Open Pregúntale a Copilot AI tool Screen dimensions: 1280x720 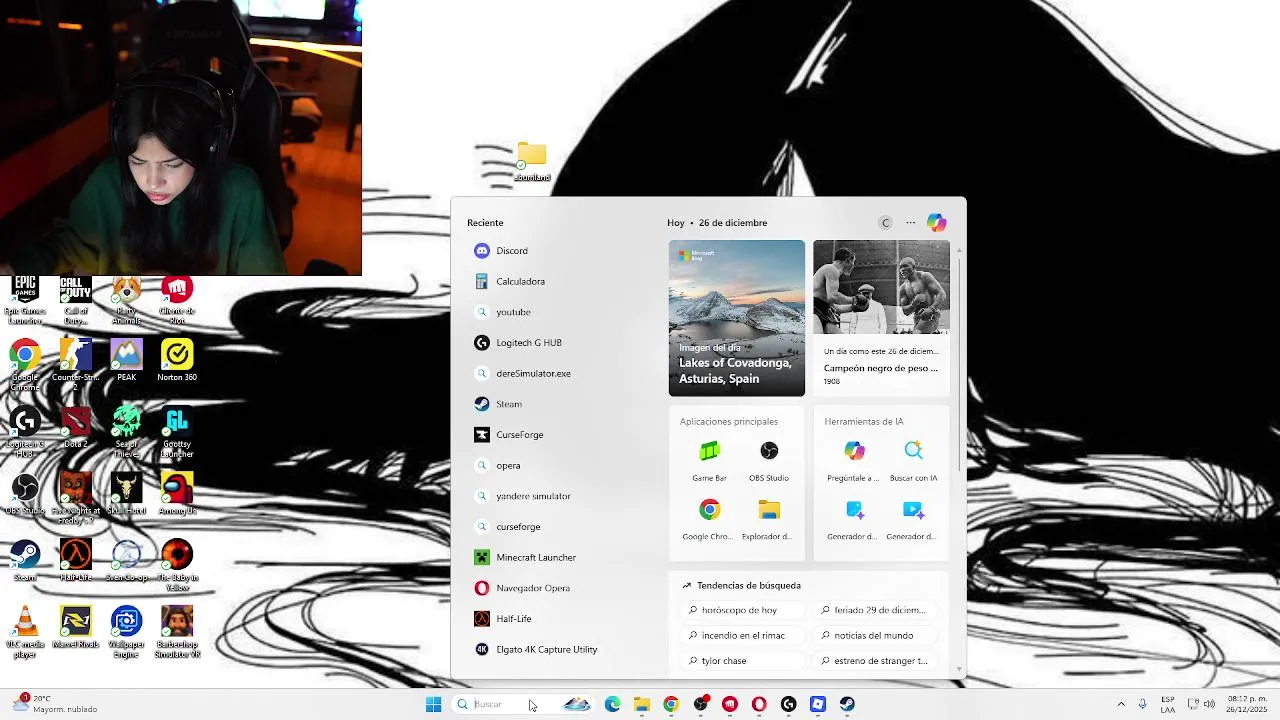pos(854,462)
